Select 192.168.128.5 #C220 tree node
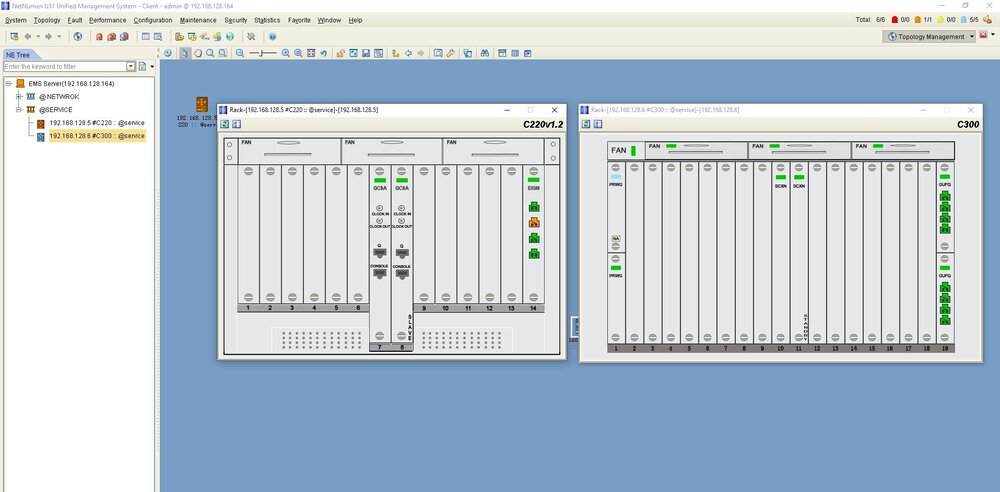Viewport: 1000px width, 492px height. [96, 123]
